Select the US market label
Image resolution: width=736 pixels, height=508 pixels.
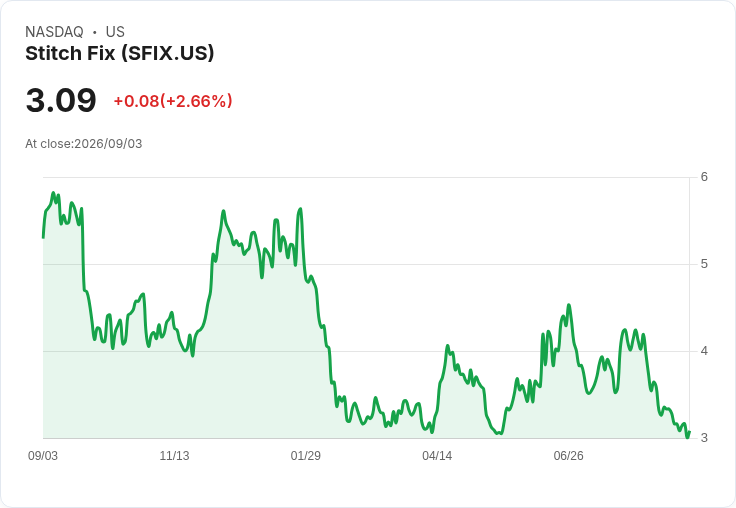tap(115, 32)
